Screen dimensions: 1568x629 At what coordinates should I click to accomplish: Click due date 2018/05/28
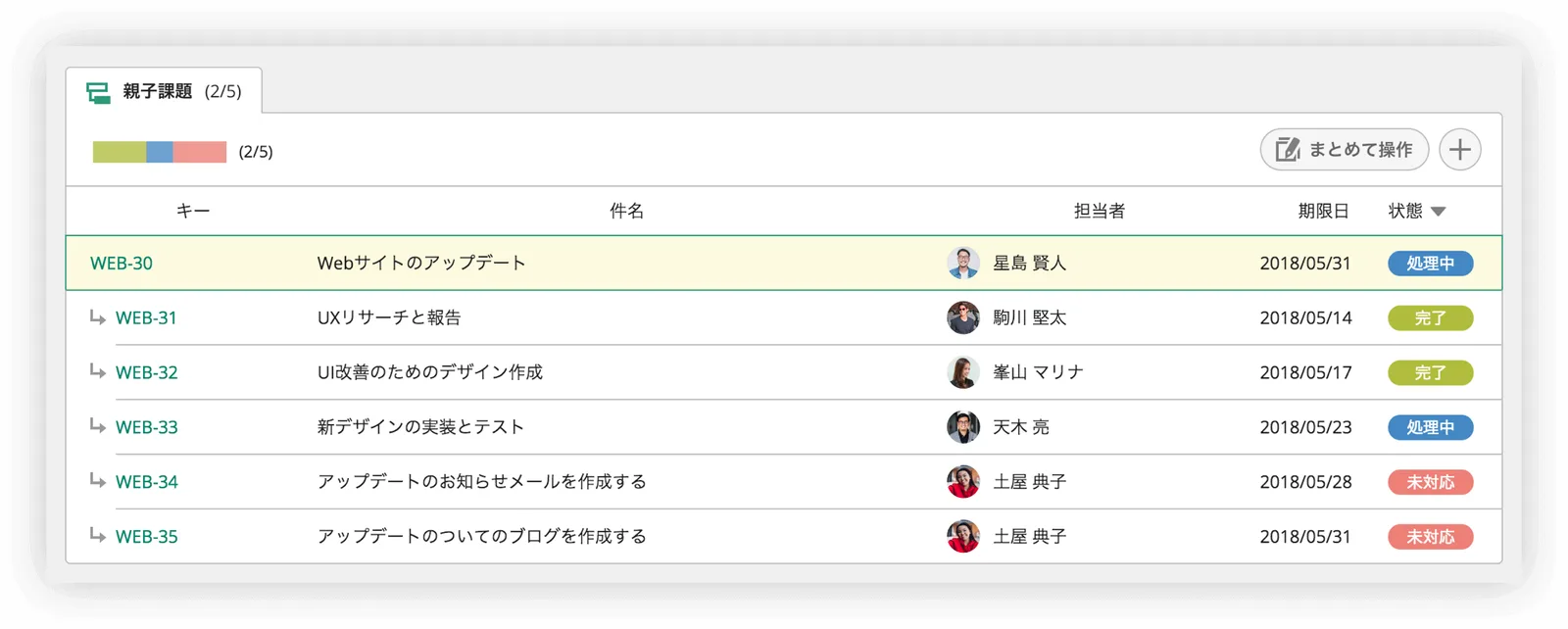click(1305, 483)
